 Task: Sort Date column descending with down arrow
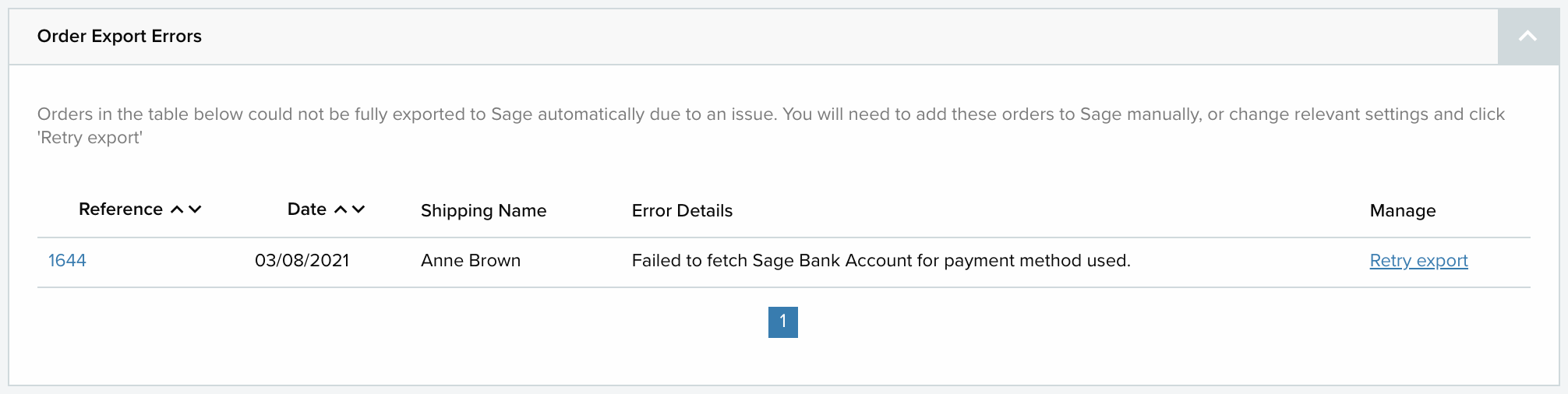pos(358,209)
